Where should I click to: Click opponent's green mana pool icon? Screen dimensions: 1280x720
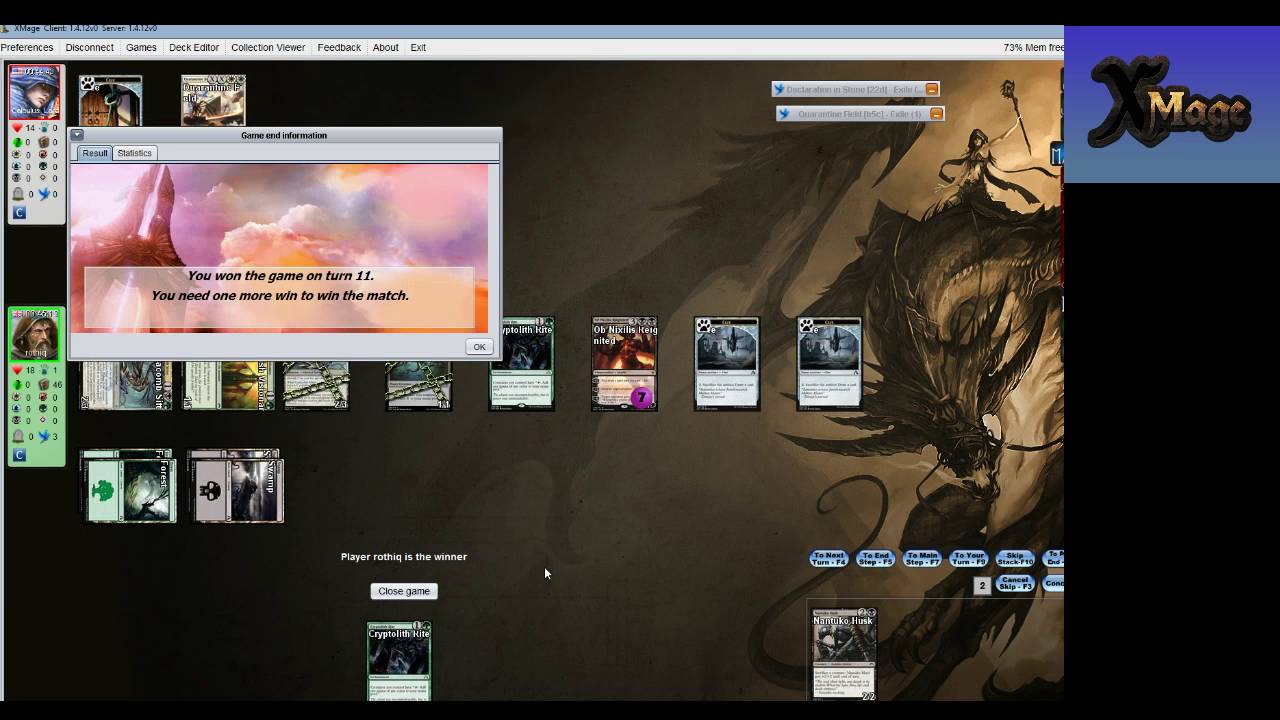point(17,142)
